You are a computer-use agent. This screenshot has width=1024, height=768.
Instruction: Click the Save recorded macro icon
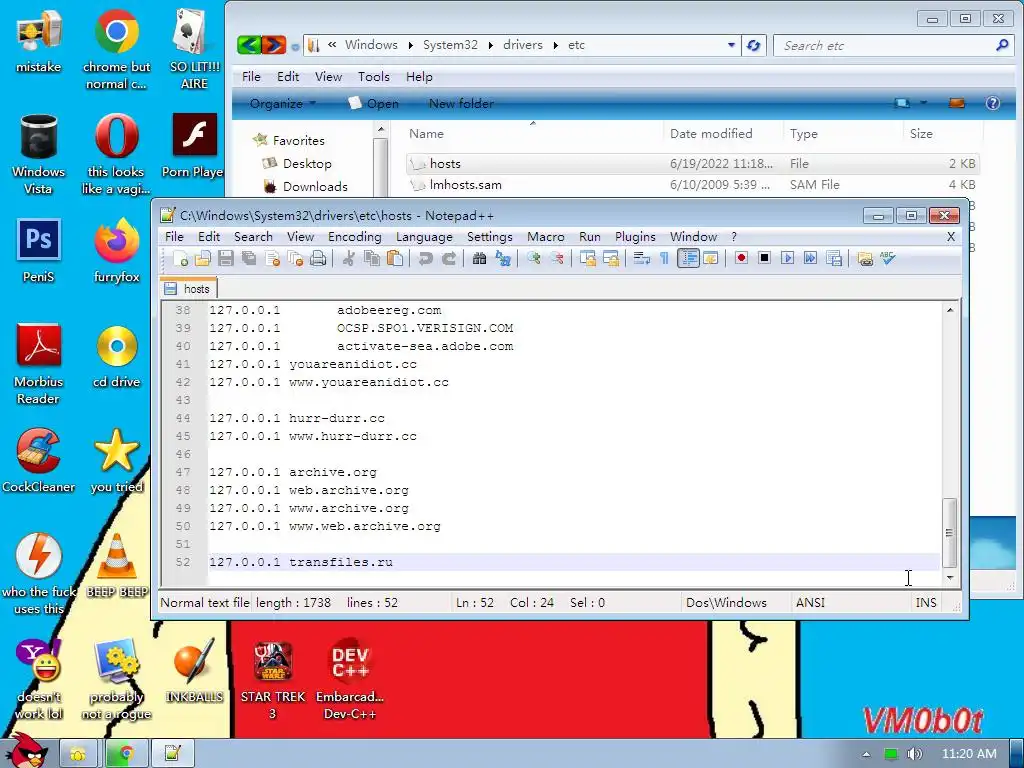(x=834, y=259)
